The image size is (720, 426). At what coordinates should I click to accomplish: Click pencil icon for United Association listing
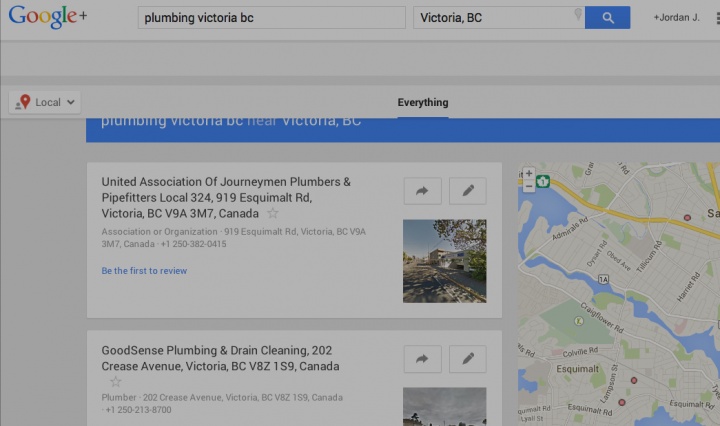click(467, 191)
